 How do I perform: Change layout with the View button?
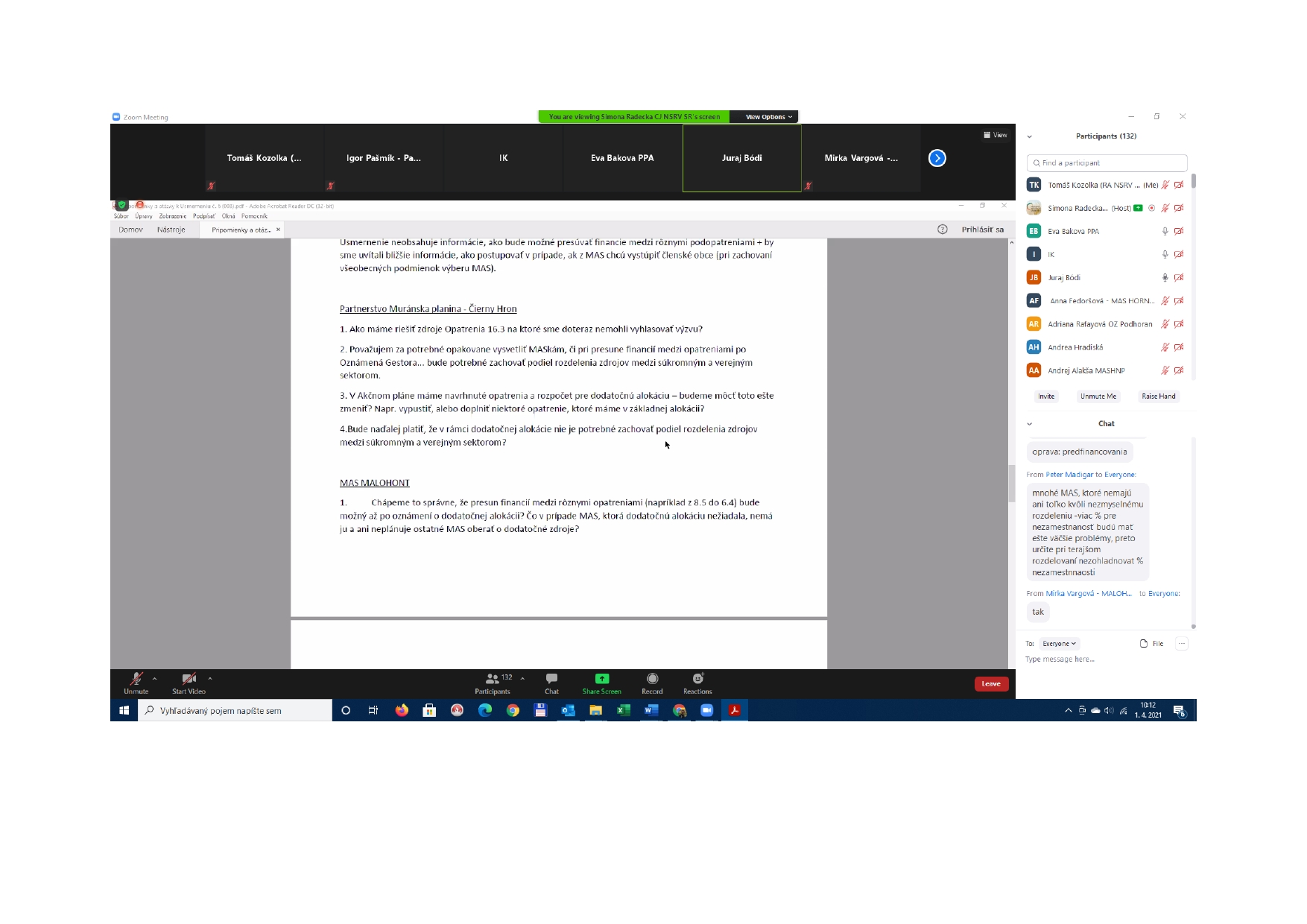[996, 136]
